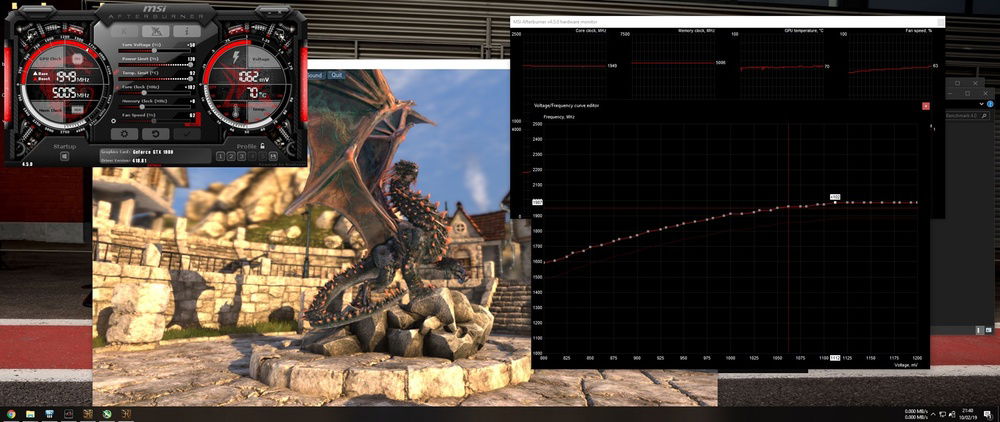Screen dimensions: 1000x422
Task: Click the save profile icon
Action: point(273,156)
